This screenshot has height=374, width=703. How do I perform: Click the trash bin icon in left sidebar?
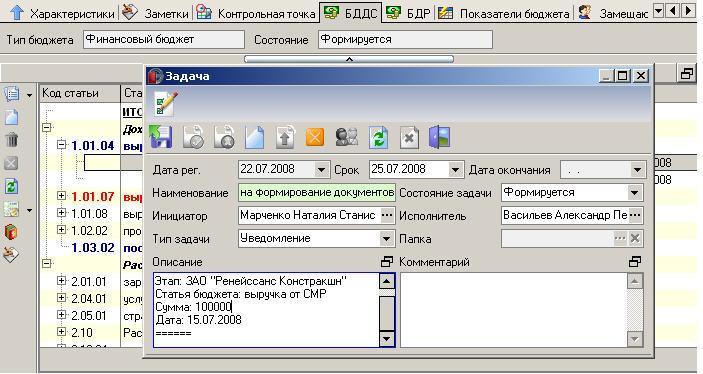pyautogui.click(x=12, y=140)
